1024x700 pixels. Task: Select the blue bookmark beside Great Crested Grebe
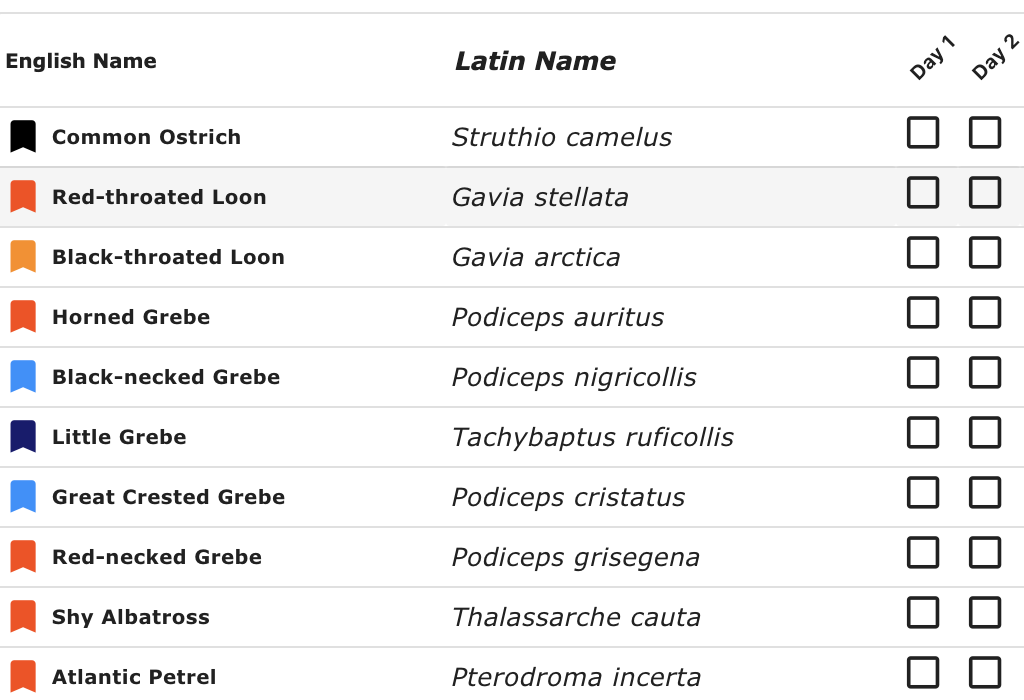[x=23, y=497]
